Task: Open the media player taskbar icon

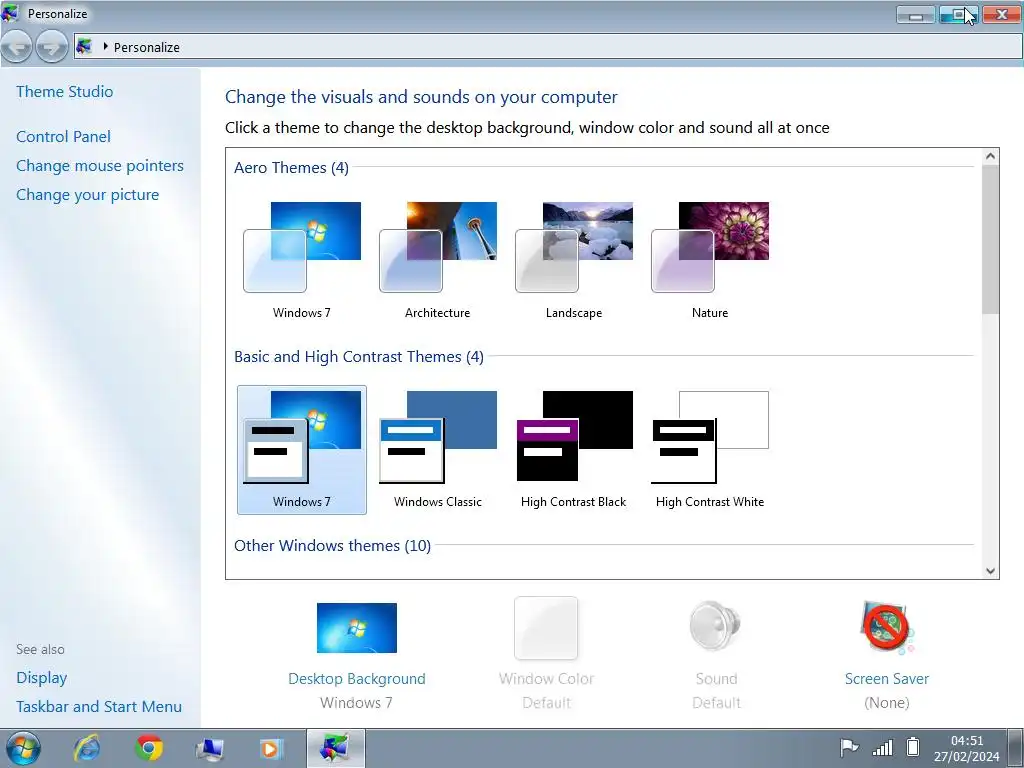Action: tap(271, 748)
